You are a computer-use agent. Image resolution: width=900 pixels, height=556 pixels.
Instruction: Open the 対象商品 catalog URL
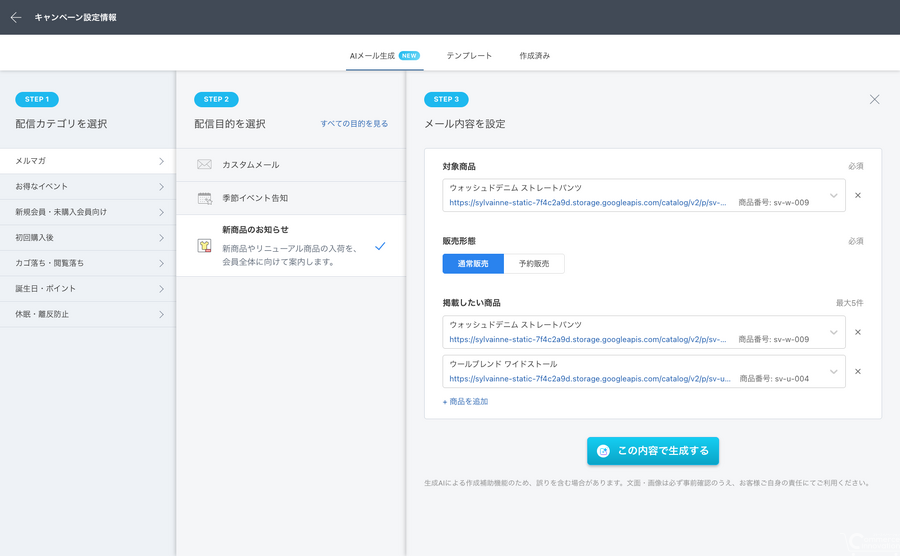coord(587,203)
